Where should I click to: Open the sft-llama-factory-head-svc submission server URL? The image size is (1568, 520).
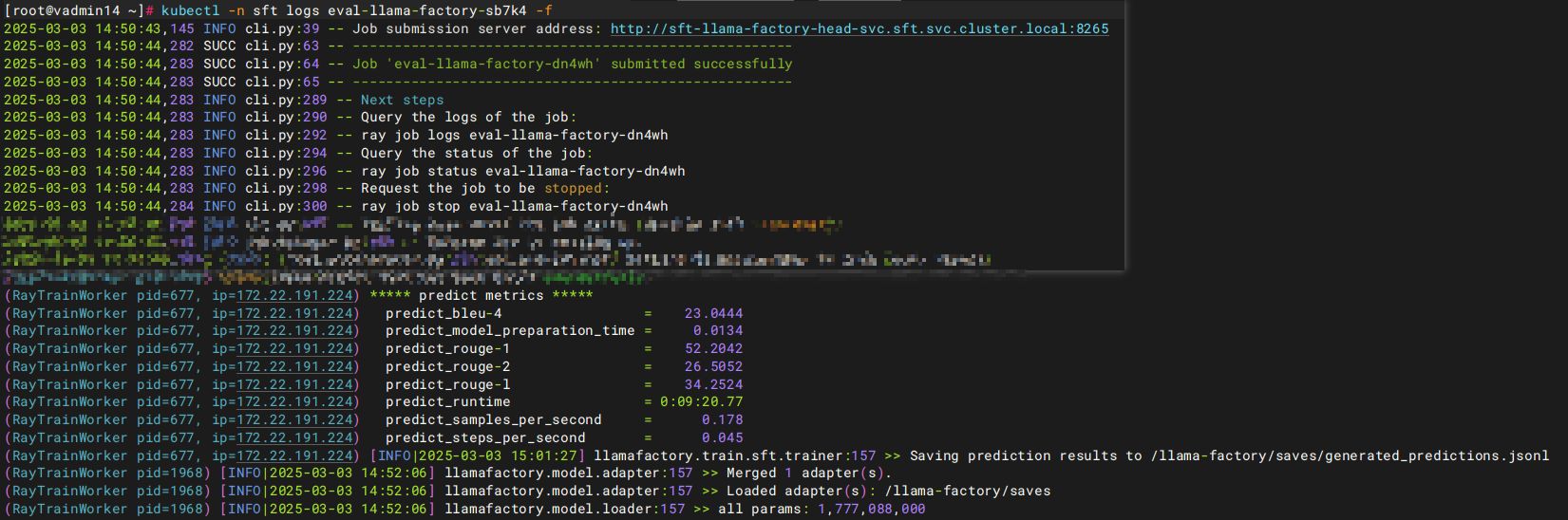859,28
